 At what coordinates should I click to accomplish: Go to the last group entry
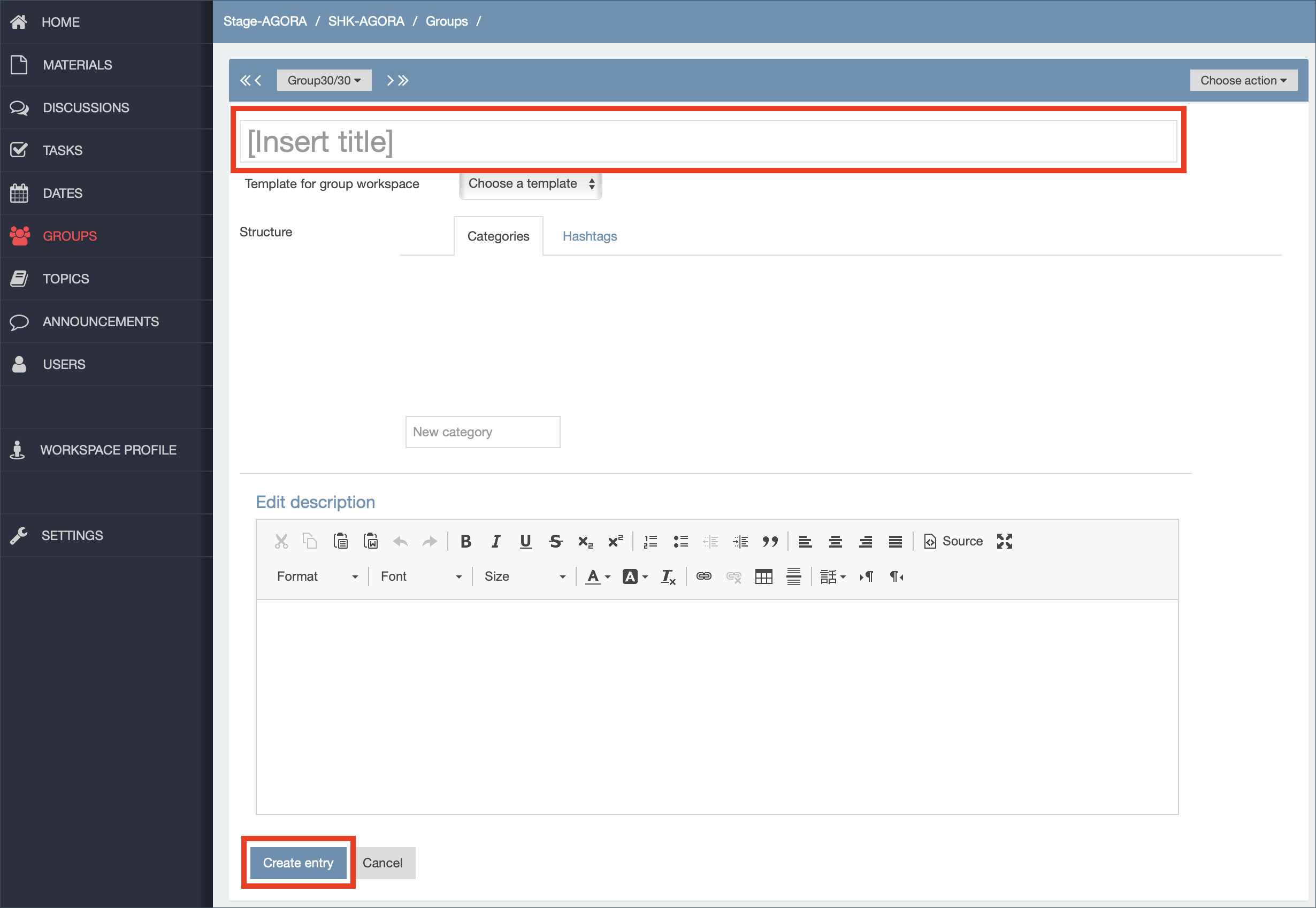pos(403,80)
